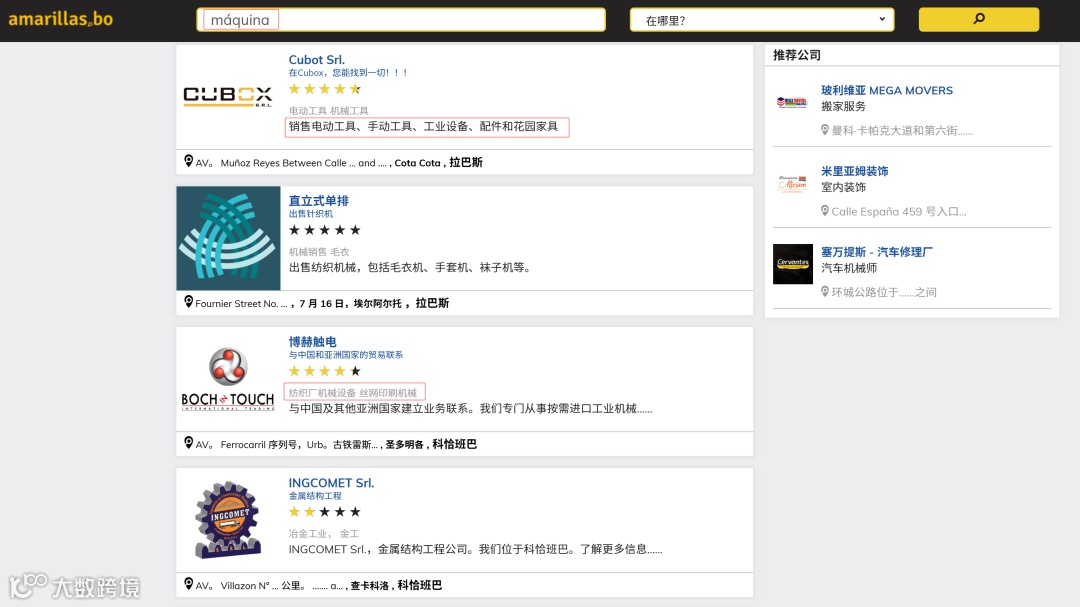
Task: Open the 在哪里? location dropdown
Action: pyautogui.click(x=762, y=20)
